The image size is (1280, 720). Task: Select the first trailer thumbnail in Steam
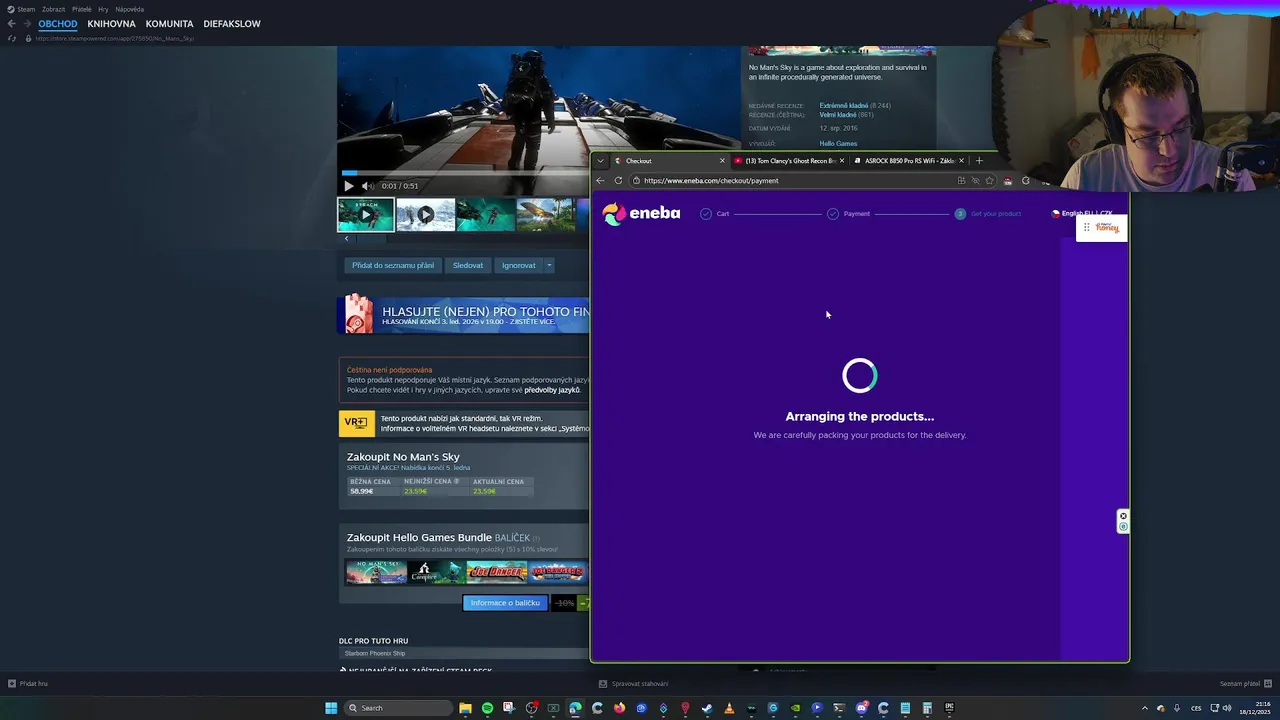tap(366, 214)
